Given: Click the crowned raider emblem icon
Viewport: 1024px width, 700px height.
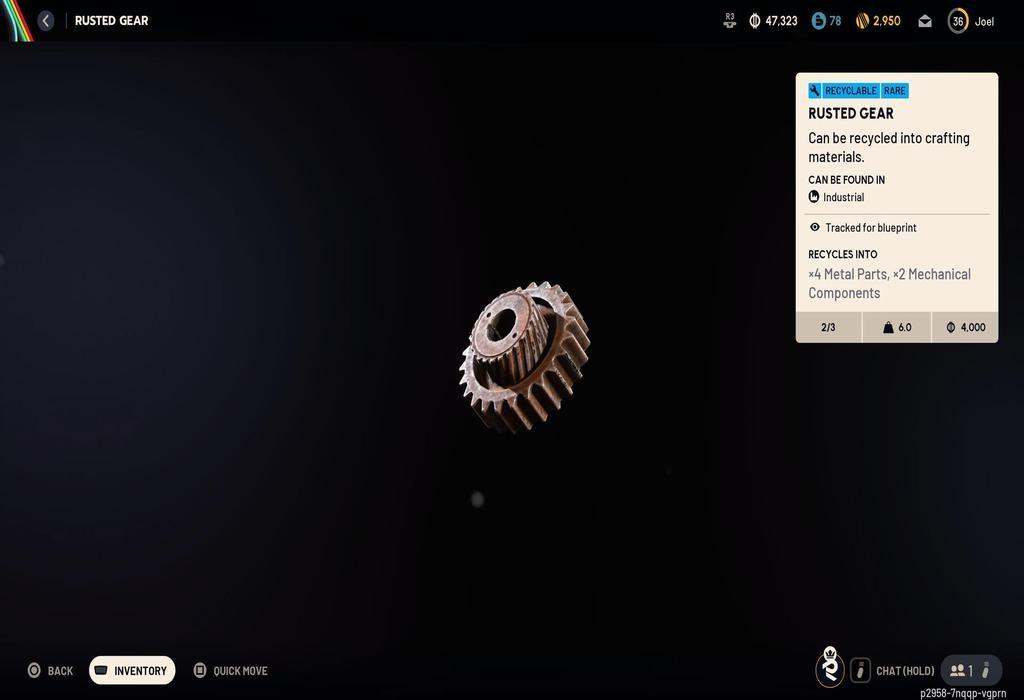Looking at the screenshot, I should [830, 668].
